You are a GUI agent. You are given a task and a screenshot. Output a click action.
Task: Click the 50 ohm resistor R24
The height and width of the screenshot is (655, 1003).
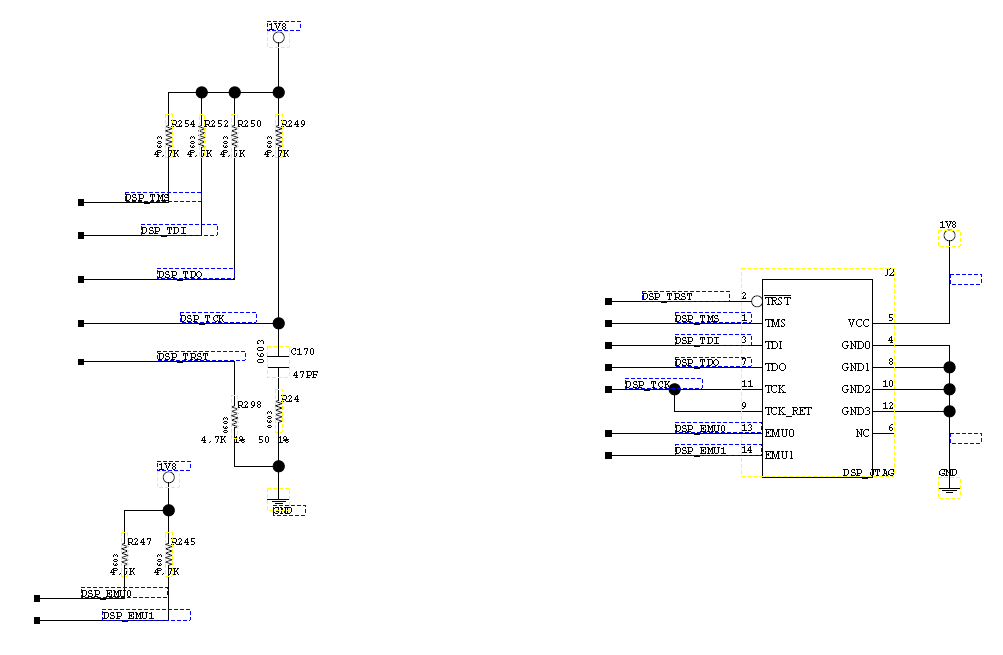pyautogui.click(x=279, y=410)
